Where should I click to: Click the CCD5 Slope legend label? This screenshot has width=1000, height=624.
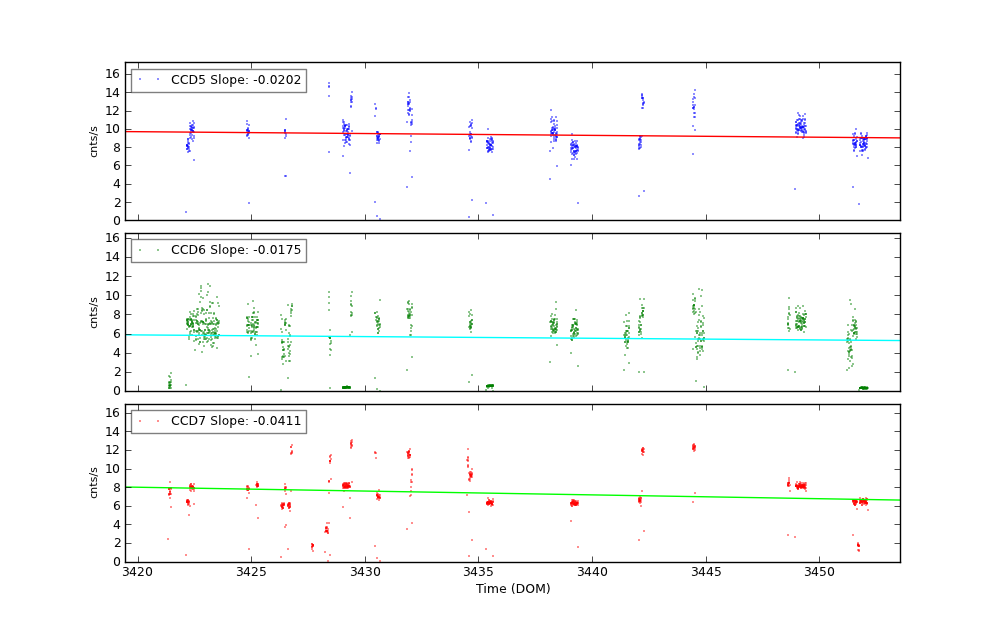pyautogui.click(x=235, y=80)
